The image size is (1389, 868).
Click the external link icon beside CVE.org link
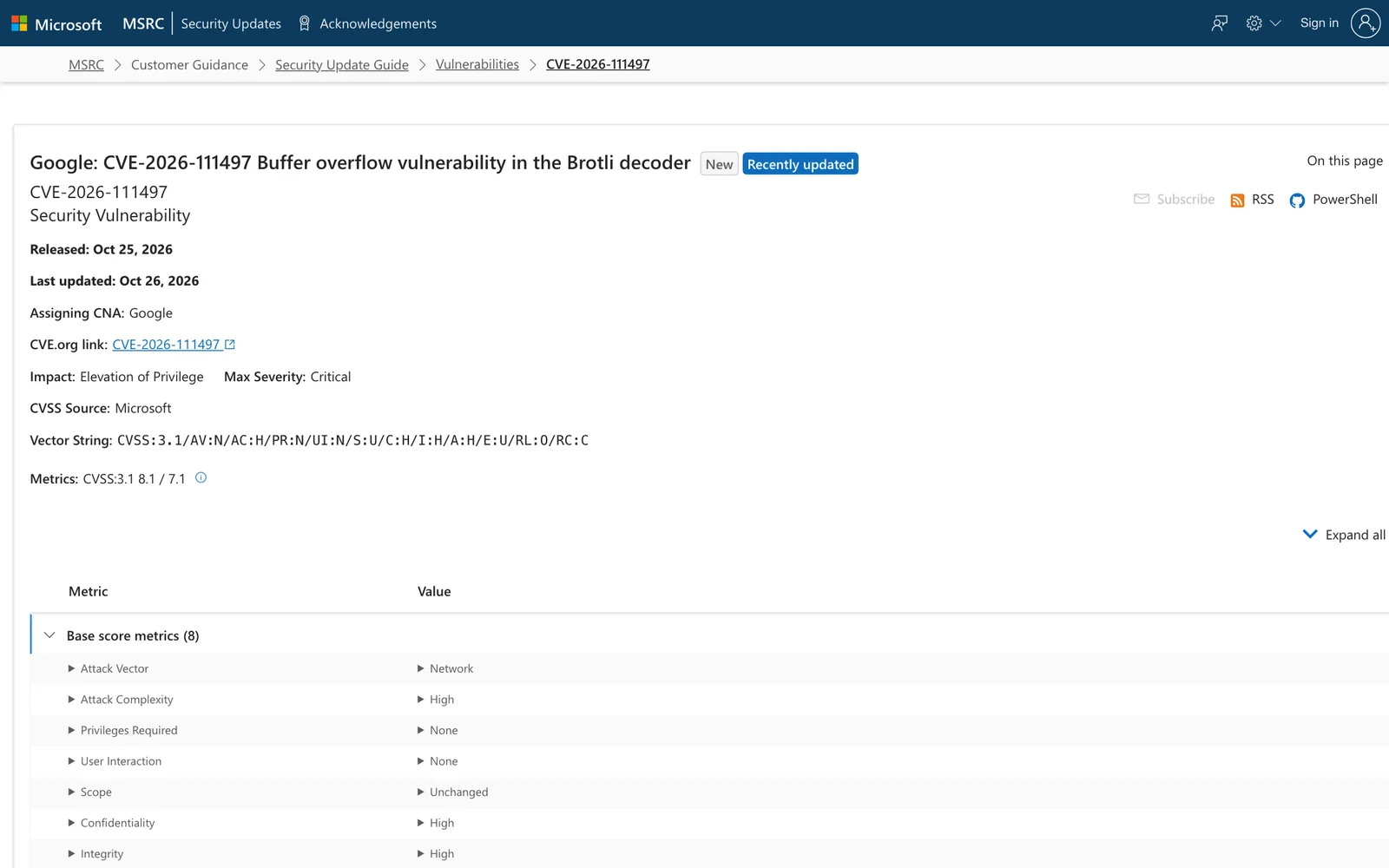click(x=230, y=345)
